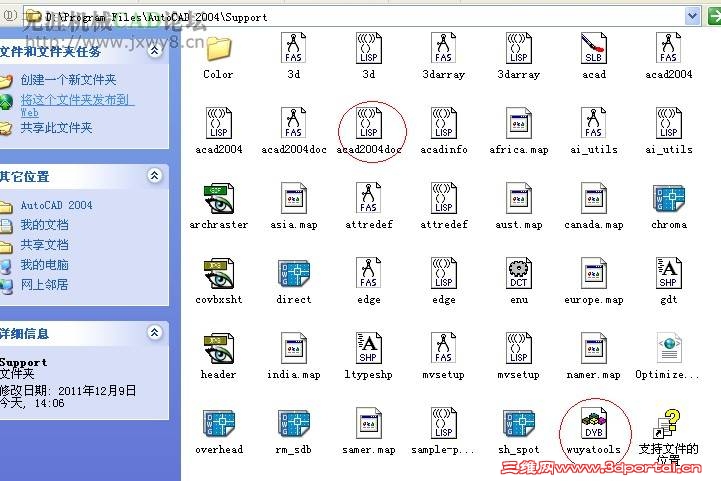This screenshot has width=721, height=481.
Task: Open 我的文档 from other places
Action: tap(44, 225)
